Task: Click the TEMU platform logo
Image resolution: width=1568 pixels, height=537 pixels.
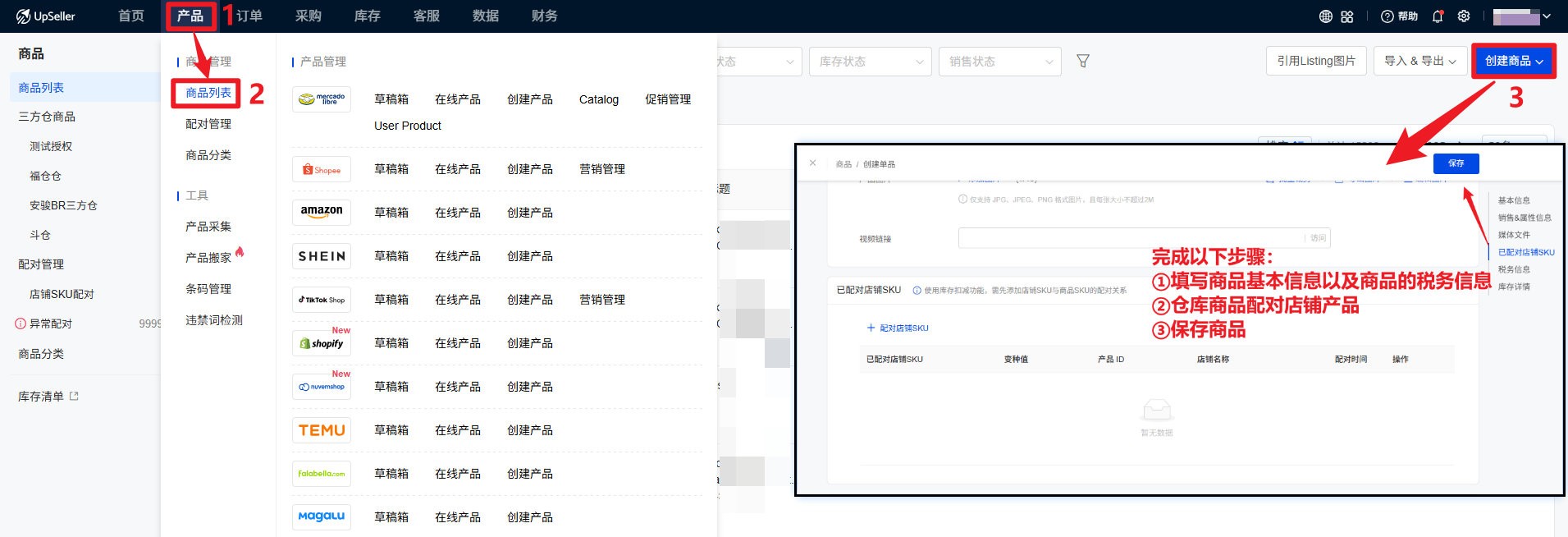Action: pyautogui.click(x=322, y=430)
